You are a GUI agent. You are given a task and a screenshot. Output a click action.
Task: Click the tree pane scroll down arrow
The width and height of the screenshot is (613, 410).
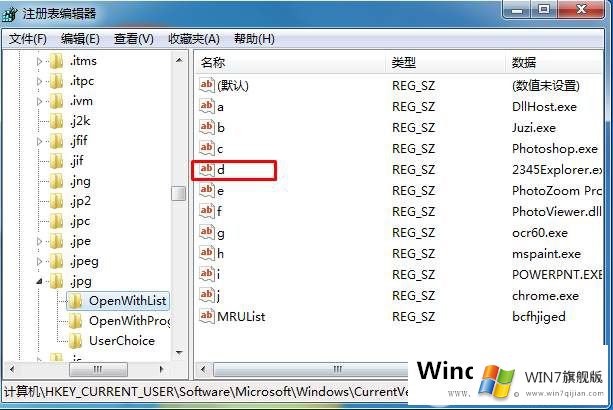[179, 353]
